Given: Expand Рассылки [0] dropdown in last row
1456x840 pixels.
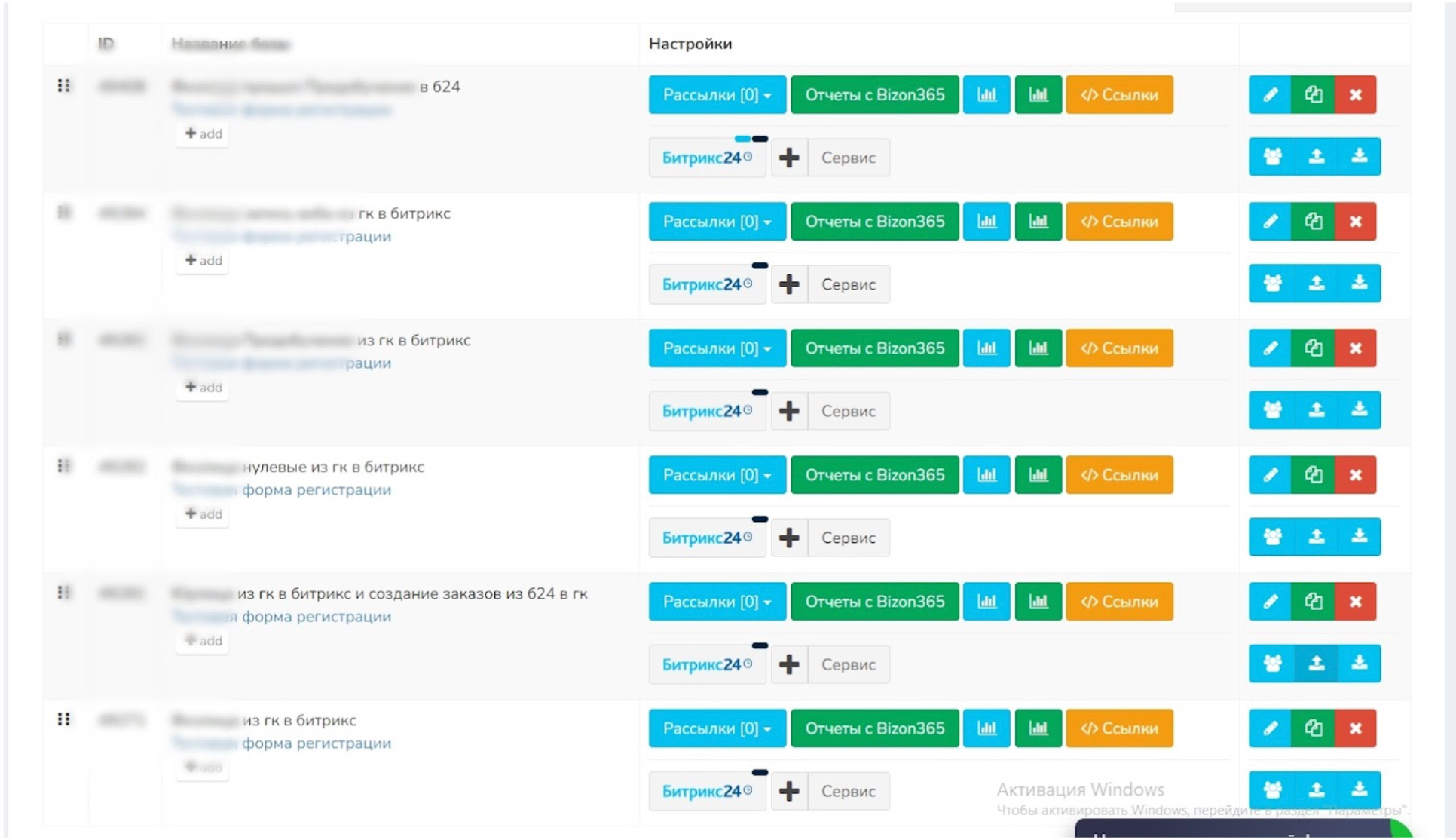Looking at the screenshot, I should [x=717, y=728].
